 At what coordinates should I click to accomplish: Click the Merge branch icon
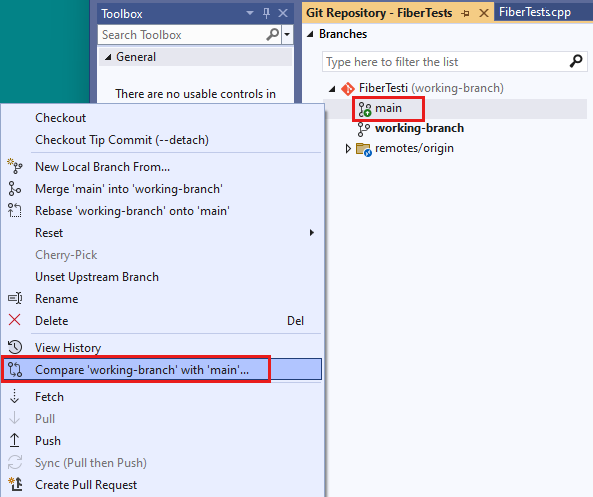(x=15, y=188)
